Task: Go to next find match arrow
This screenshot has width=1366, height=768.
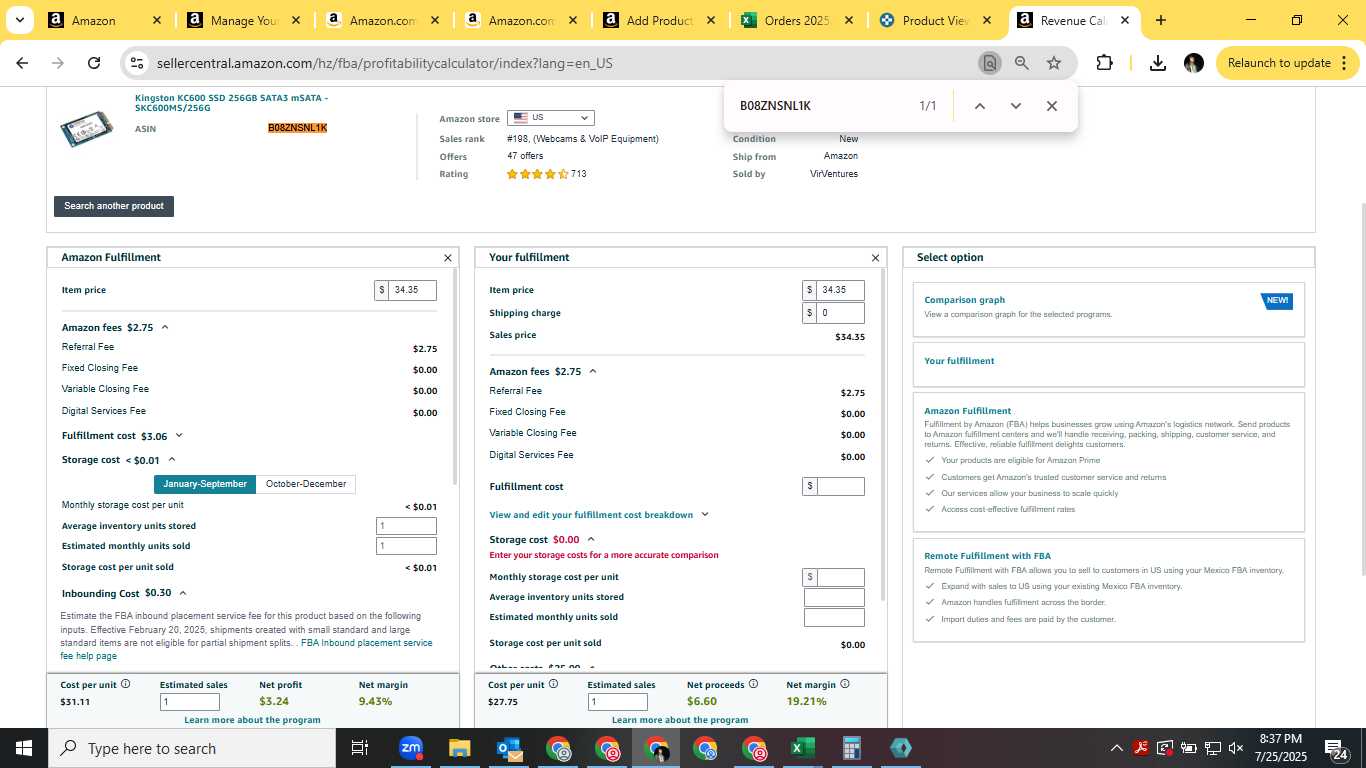Action: (x=1016, y=106)
